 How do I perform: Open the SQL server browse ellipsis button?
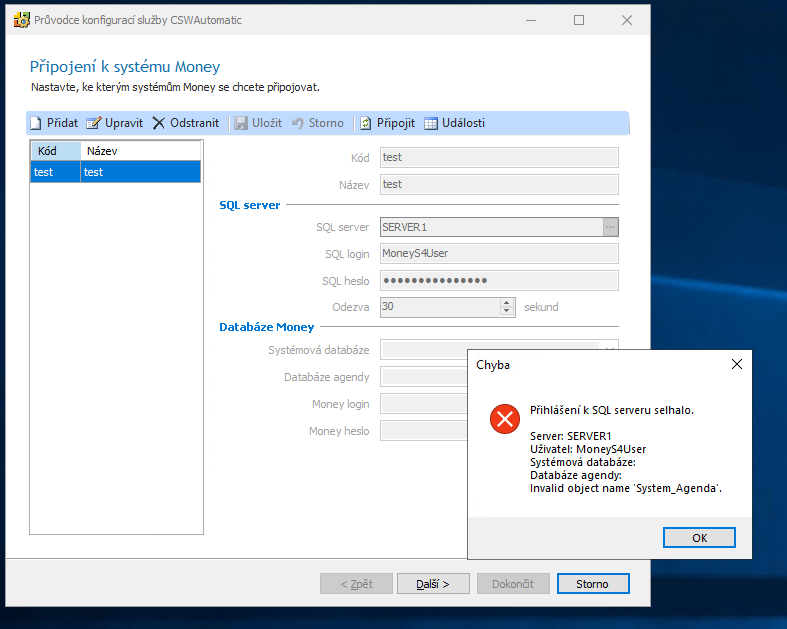610,227
